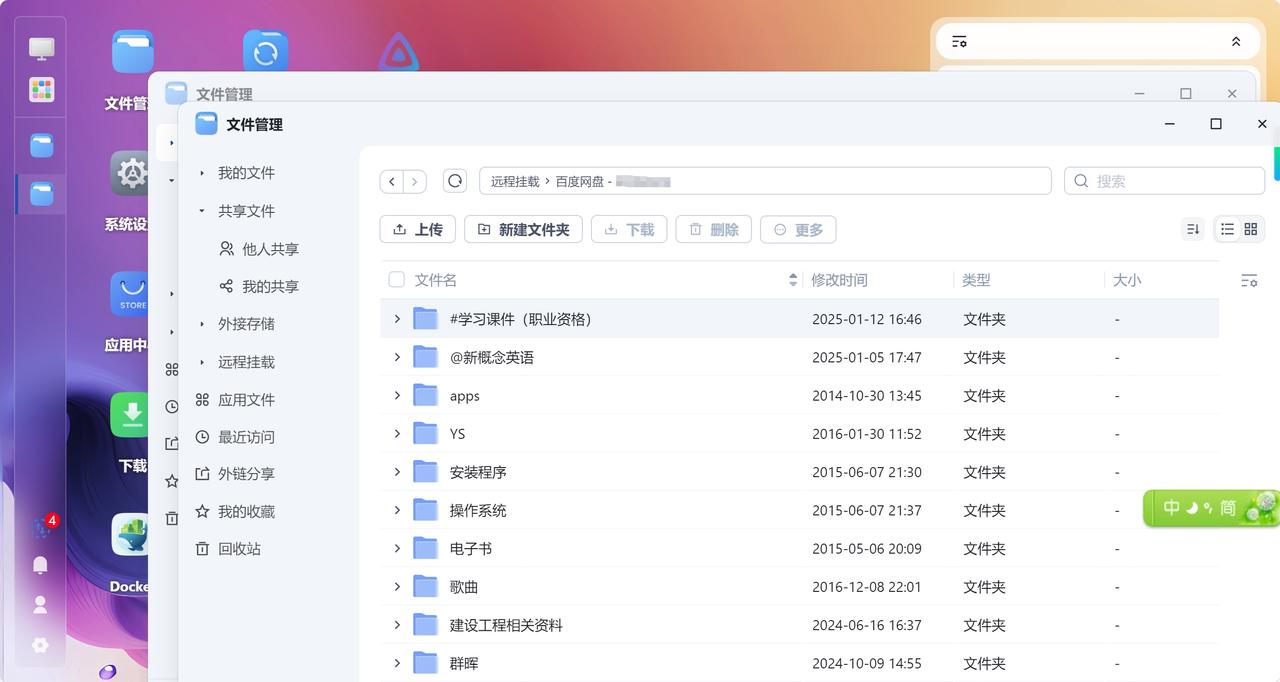Open the sort order icon in toolbar
1280x682 pixels.
[x=1193, y=229]
